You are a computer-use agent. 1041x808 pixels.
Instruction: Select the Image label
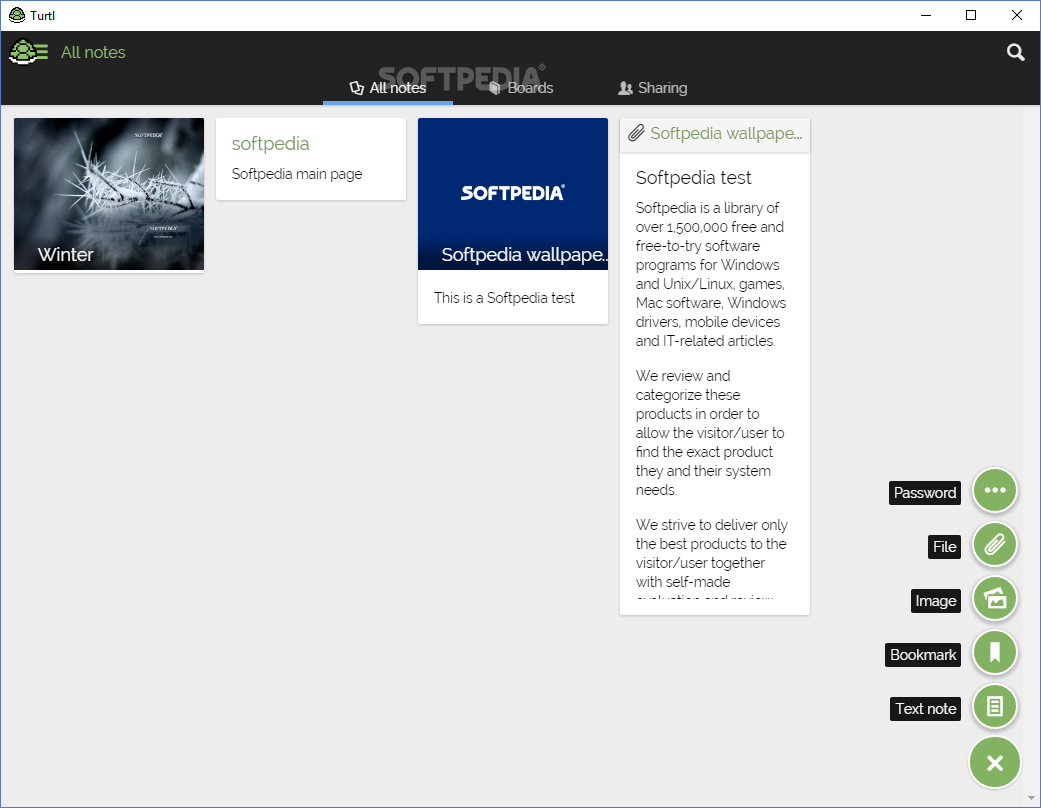click(935, 601)
